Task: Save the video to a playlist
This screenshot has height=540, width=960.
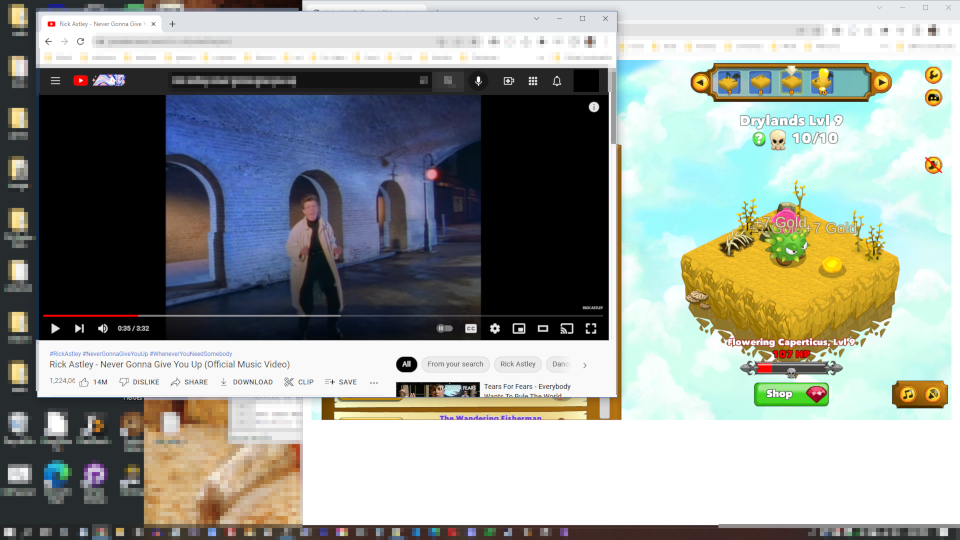Action: [341, 382]
